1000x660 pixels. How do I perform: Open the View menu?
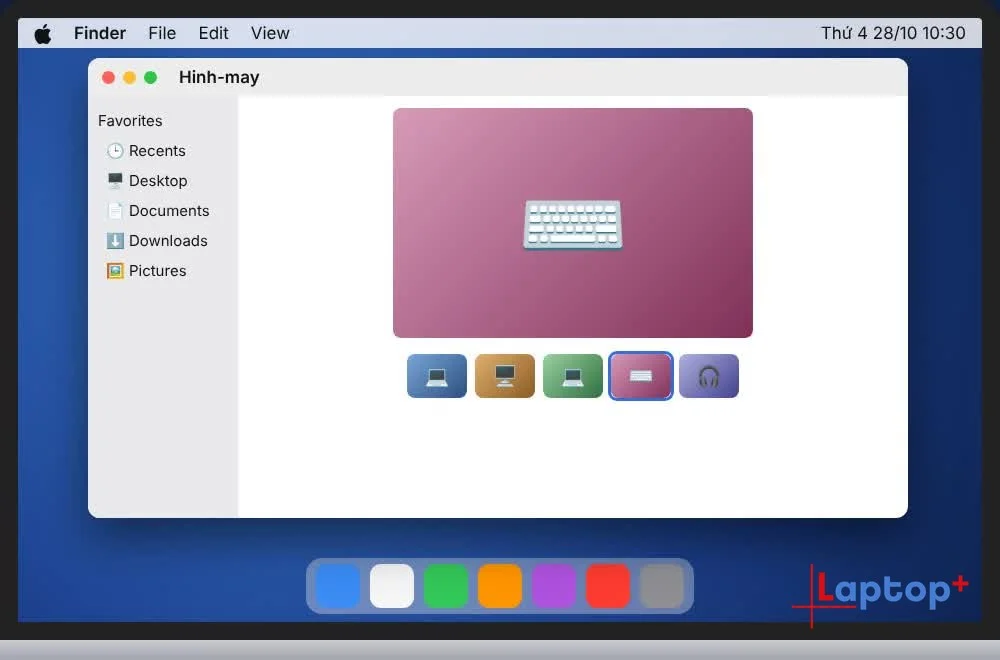pyautogui.click(x=270, y=33)
